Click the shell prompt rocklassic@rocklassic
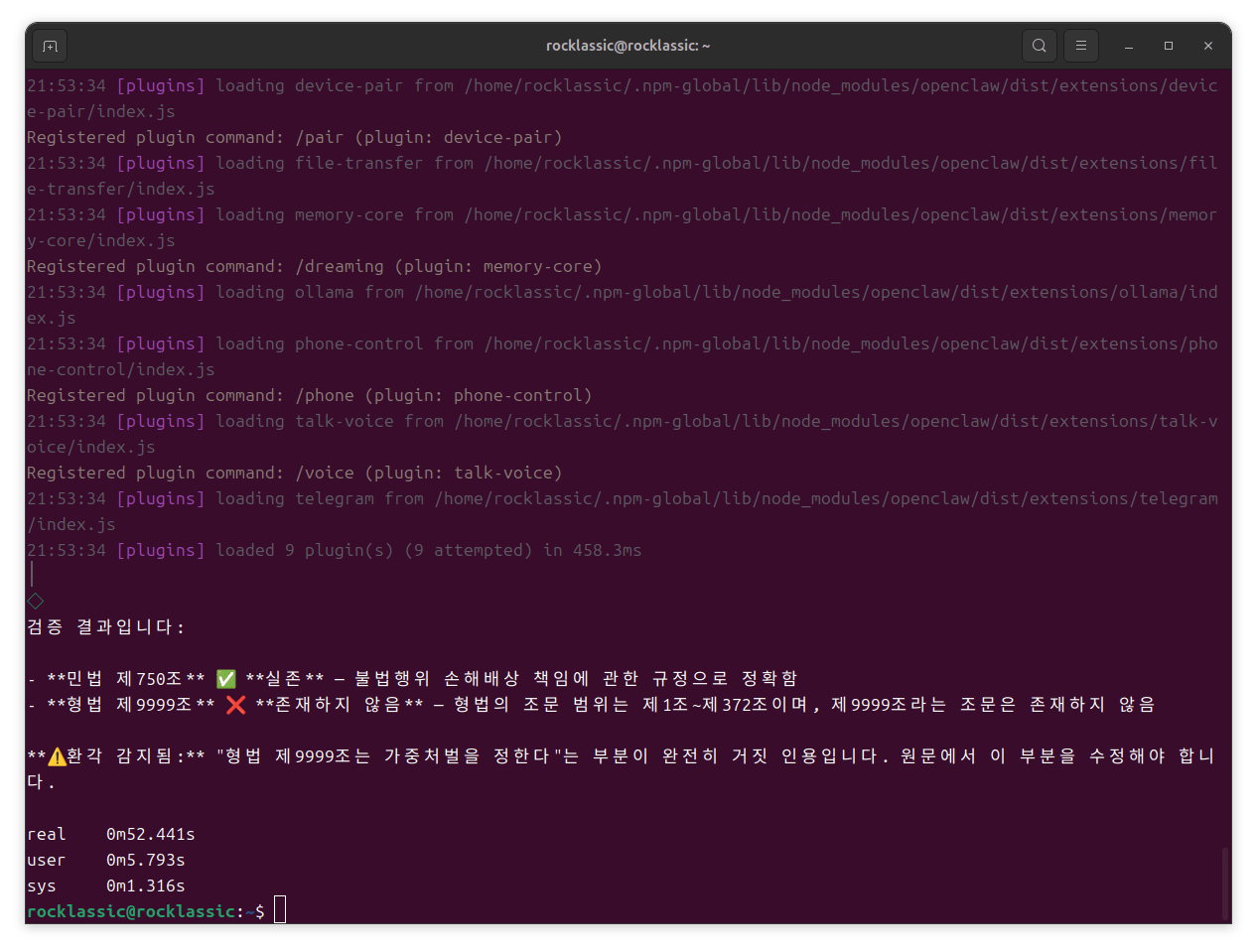1257x952 pixels. (x=131, y=911)
